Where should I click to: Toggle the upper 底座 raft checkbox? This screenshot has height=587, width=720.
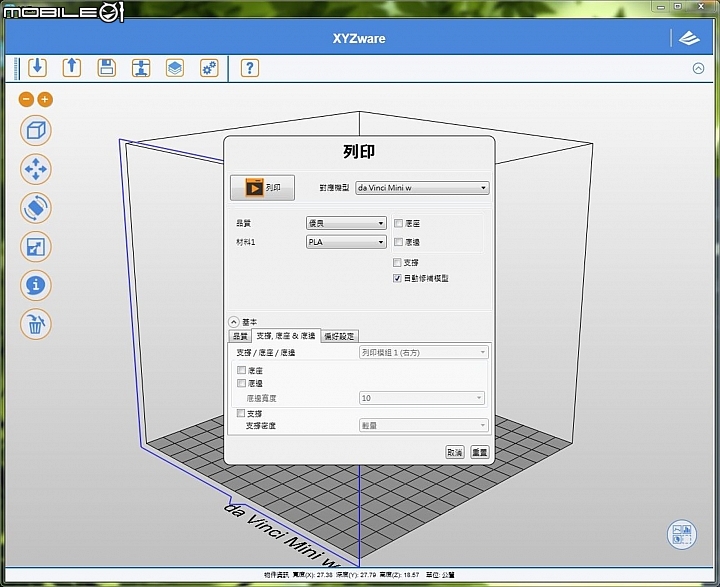pos(398,223)
